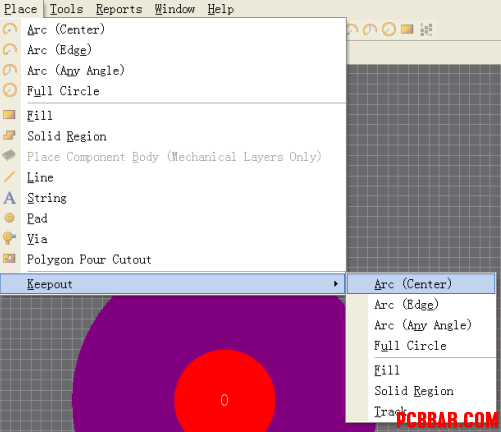The height and width of the screenshot is (432, 501).
Task: Open the Reports menu
Action: (119, 9)
